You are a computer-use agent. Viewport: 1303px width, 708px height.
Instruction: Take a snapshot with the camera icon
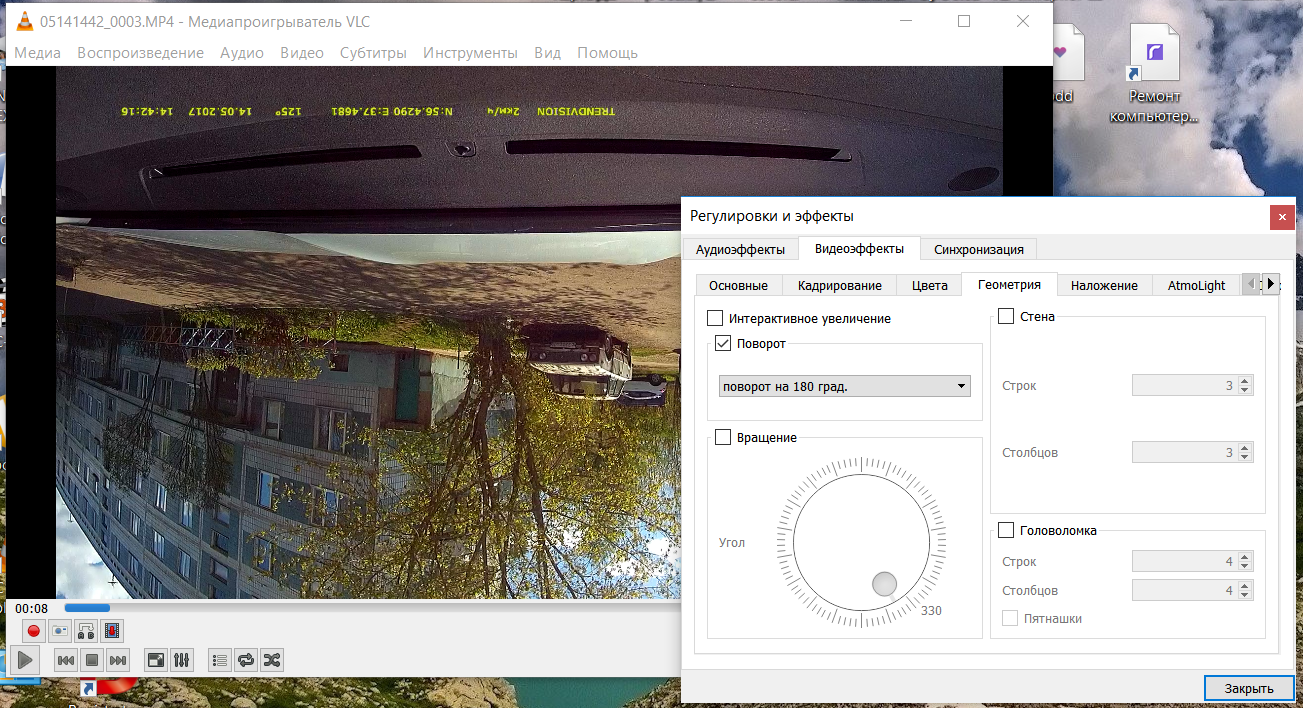click(x=60, y=631)
